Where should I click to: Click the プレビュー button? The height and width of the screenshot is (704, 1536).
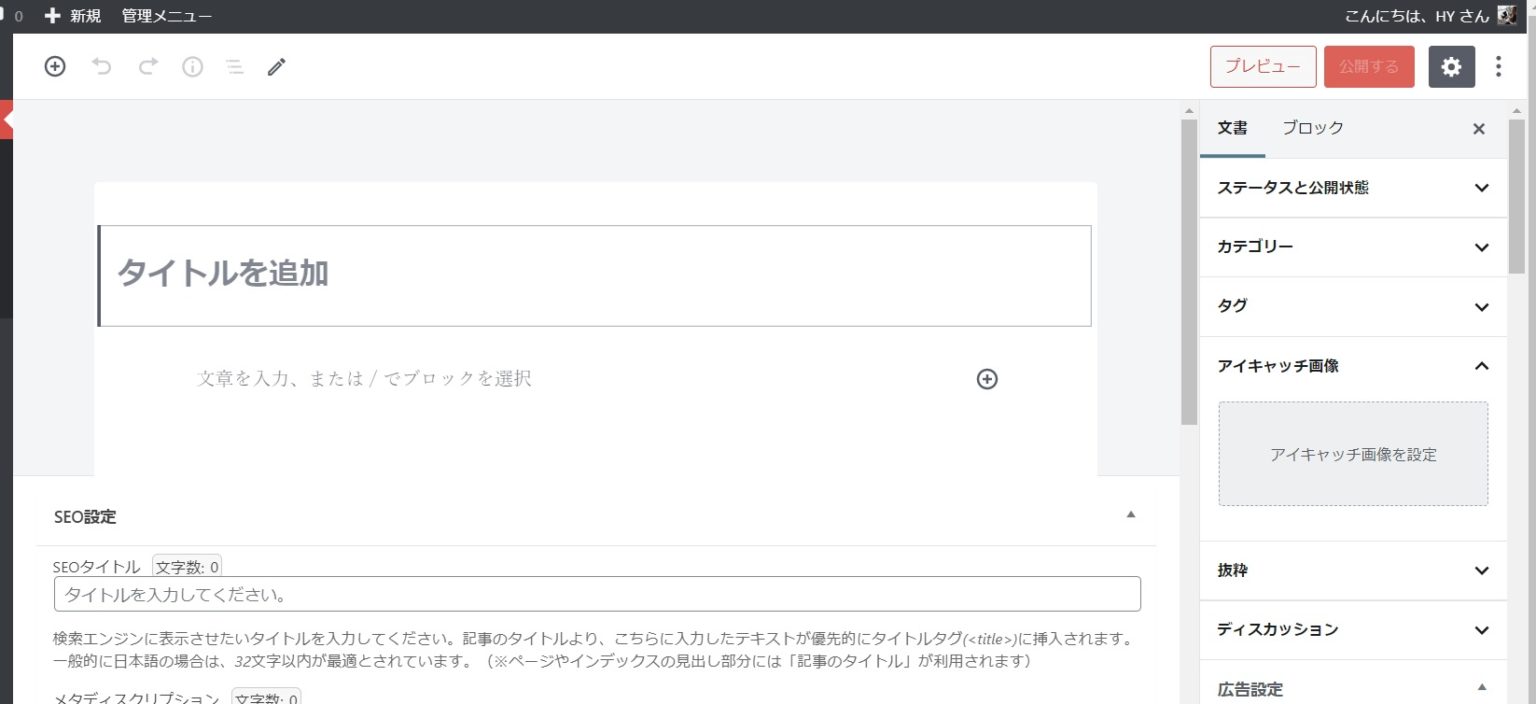(x=1262, y=67)
